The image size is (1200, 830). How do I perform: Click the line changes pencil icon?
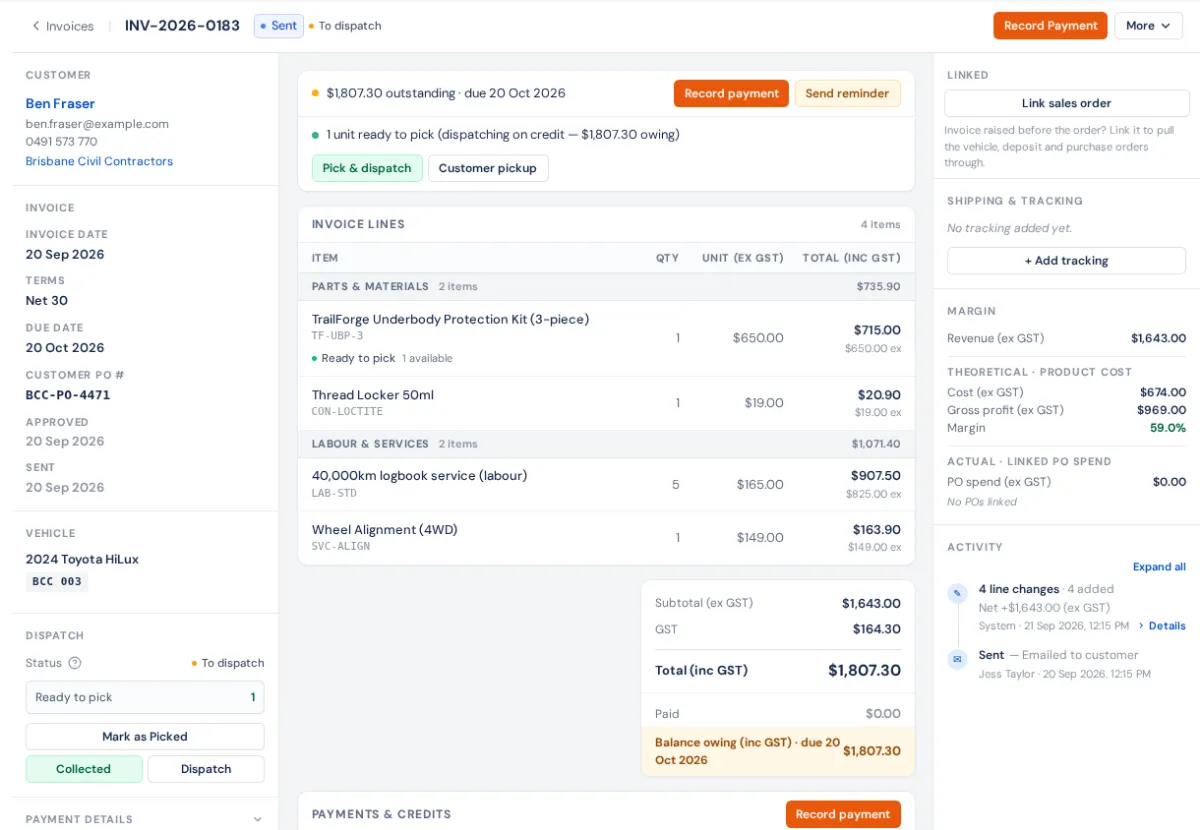click(957, 593)
